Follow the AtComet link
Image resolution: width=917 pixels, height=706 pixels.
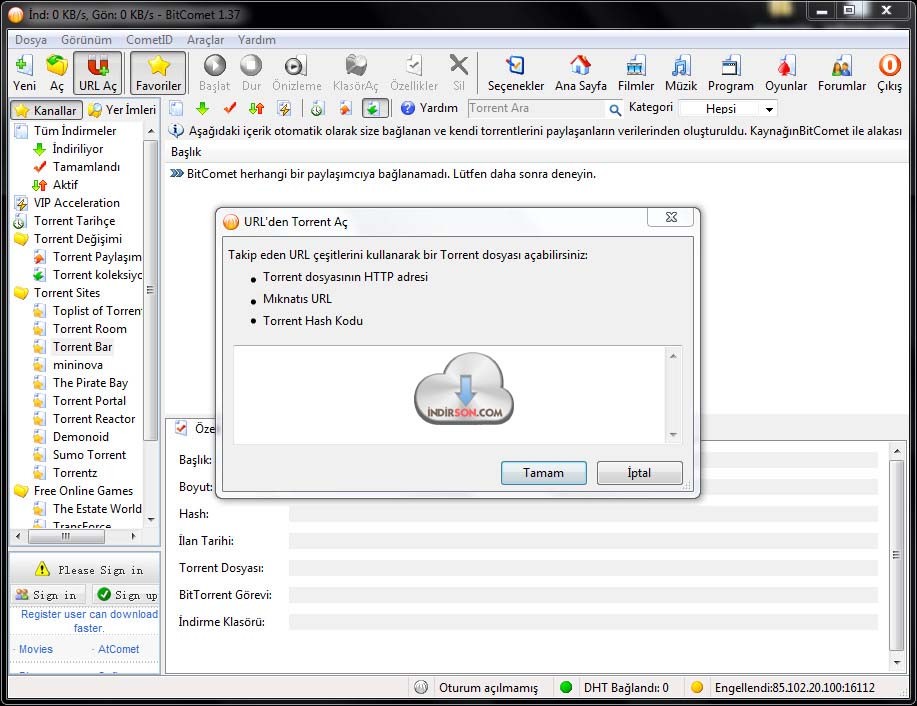tap(118, 649)
